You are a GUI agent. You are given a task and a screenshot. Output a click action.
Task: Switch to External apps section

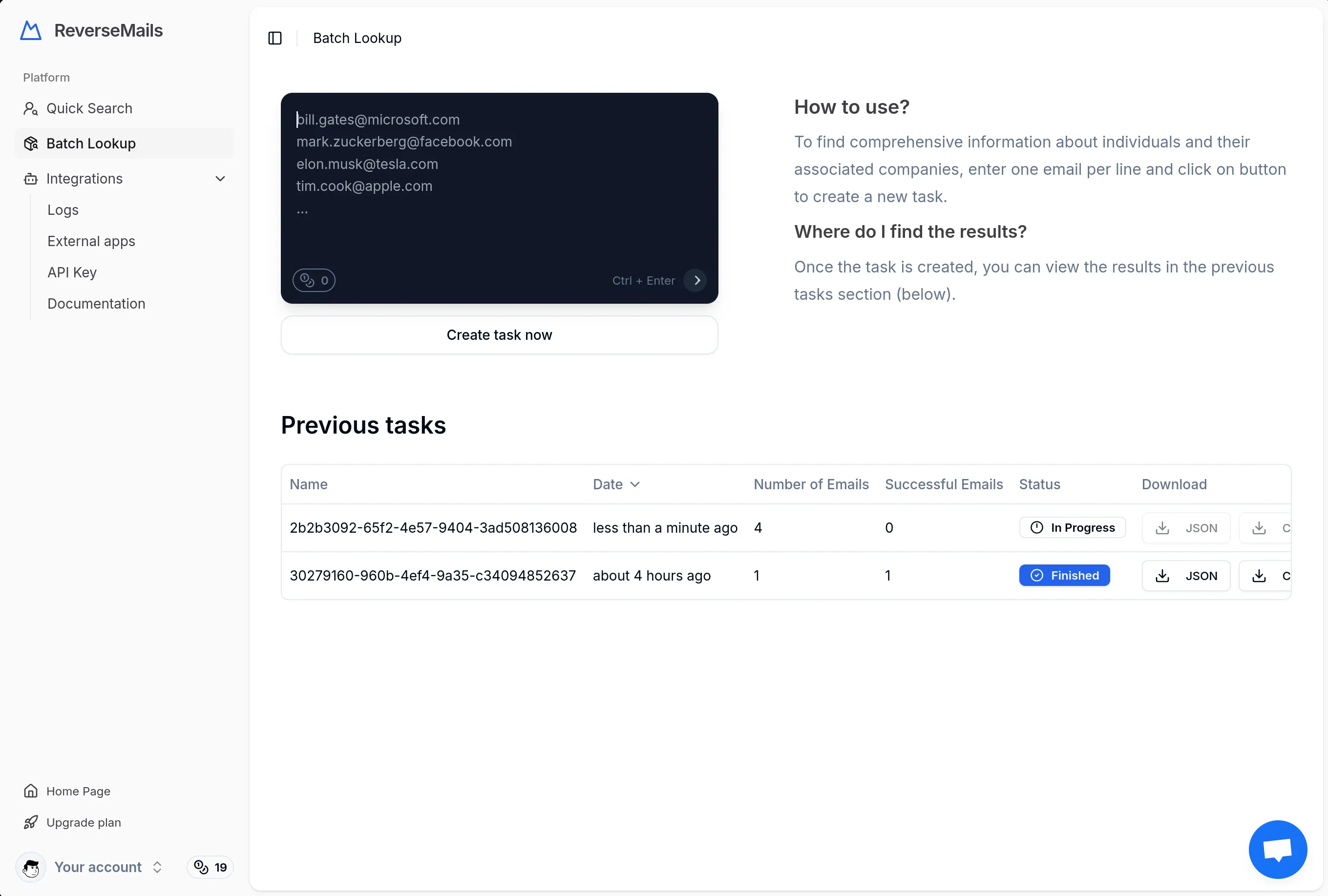pyautogui.click(x=91, y=241)
